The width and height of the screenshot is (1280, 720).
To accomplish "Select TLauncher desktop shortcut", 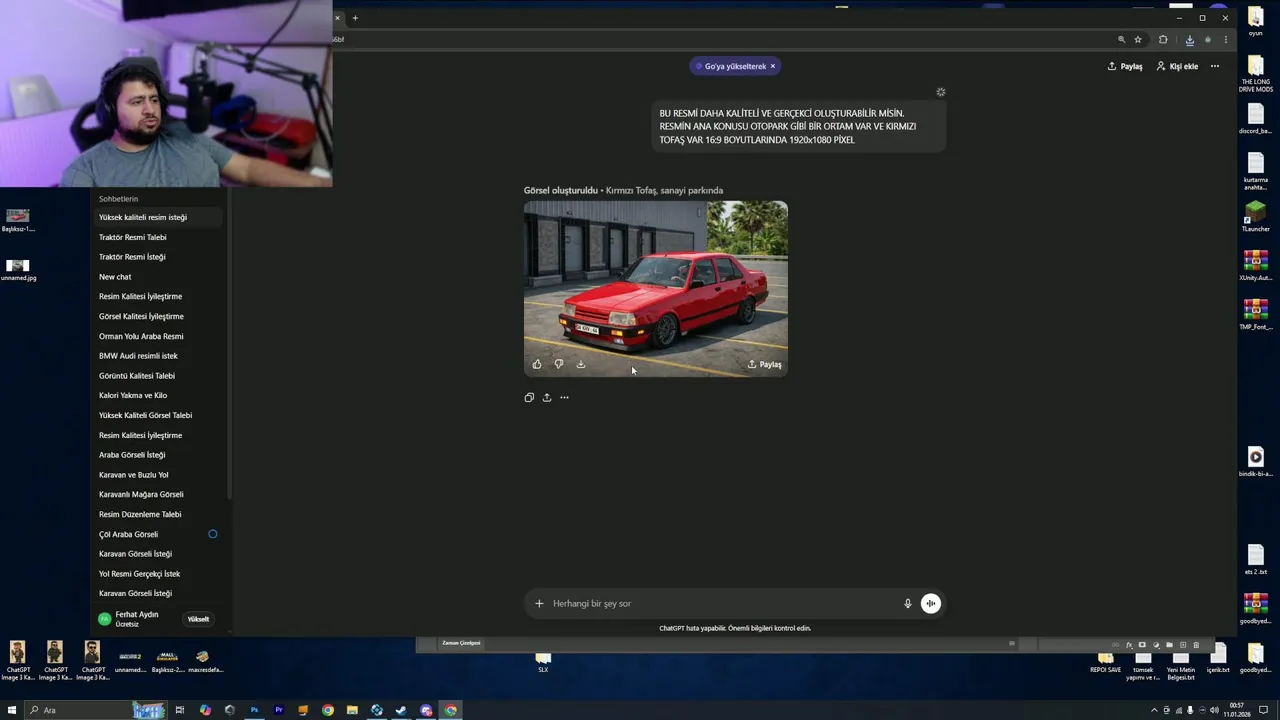I will pos(1255,218).
